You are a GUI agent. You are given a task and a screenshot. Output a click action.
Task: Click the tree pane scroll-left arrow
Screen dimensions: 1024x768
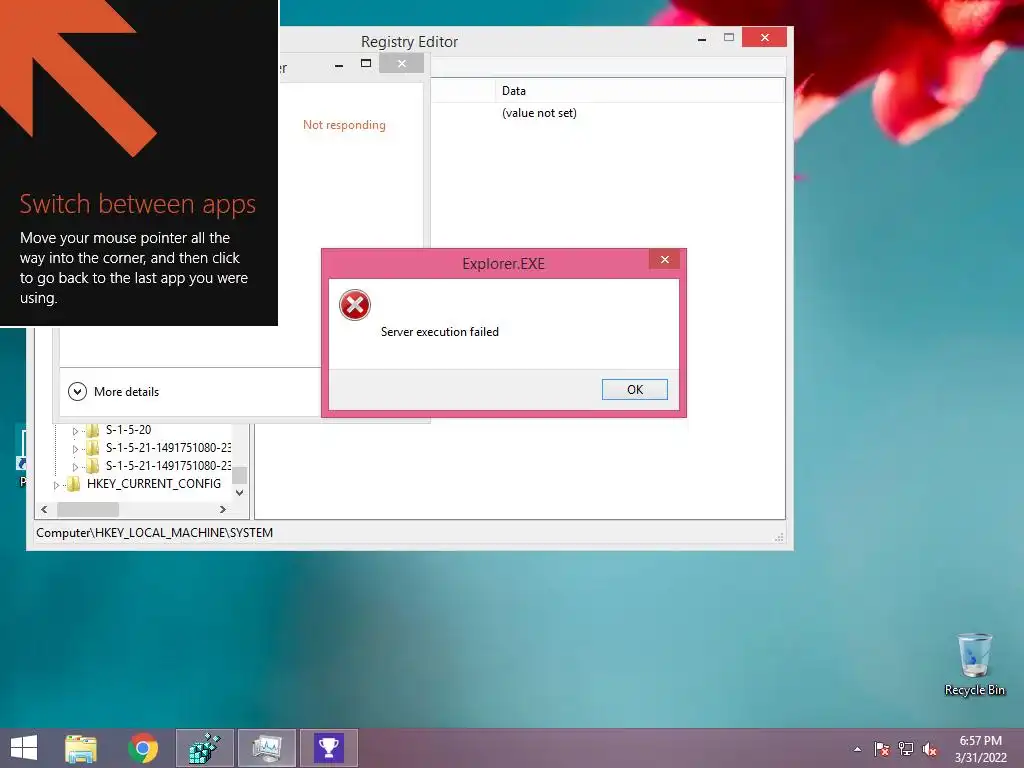pyautogui.click(x=44, y=509)
